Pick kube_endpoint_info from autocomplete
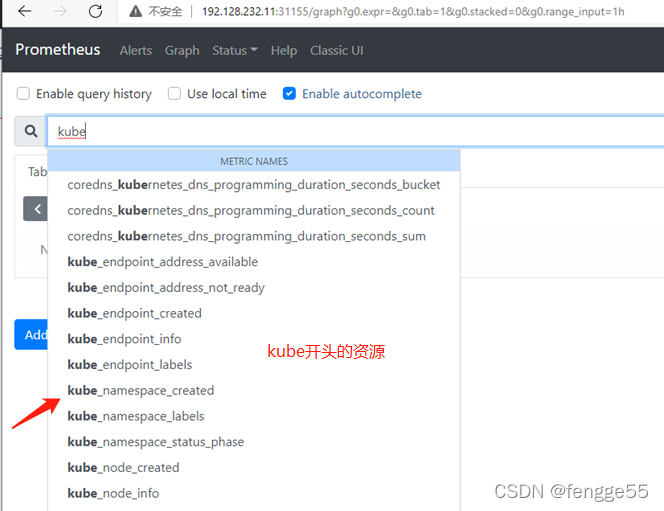The height and width of the screenshot is (511, 664). (254, 339)
